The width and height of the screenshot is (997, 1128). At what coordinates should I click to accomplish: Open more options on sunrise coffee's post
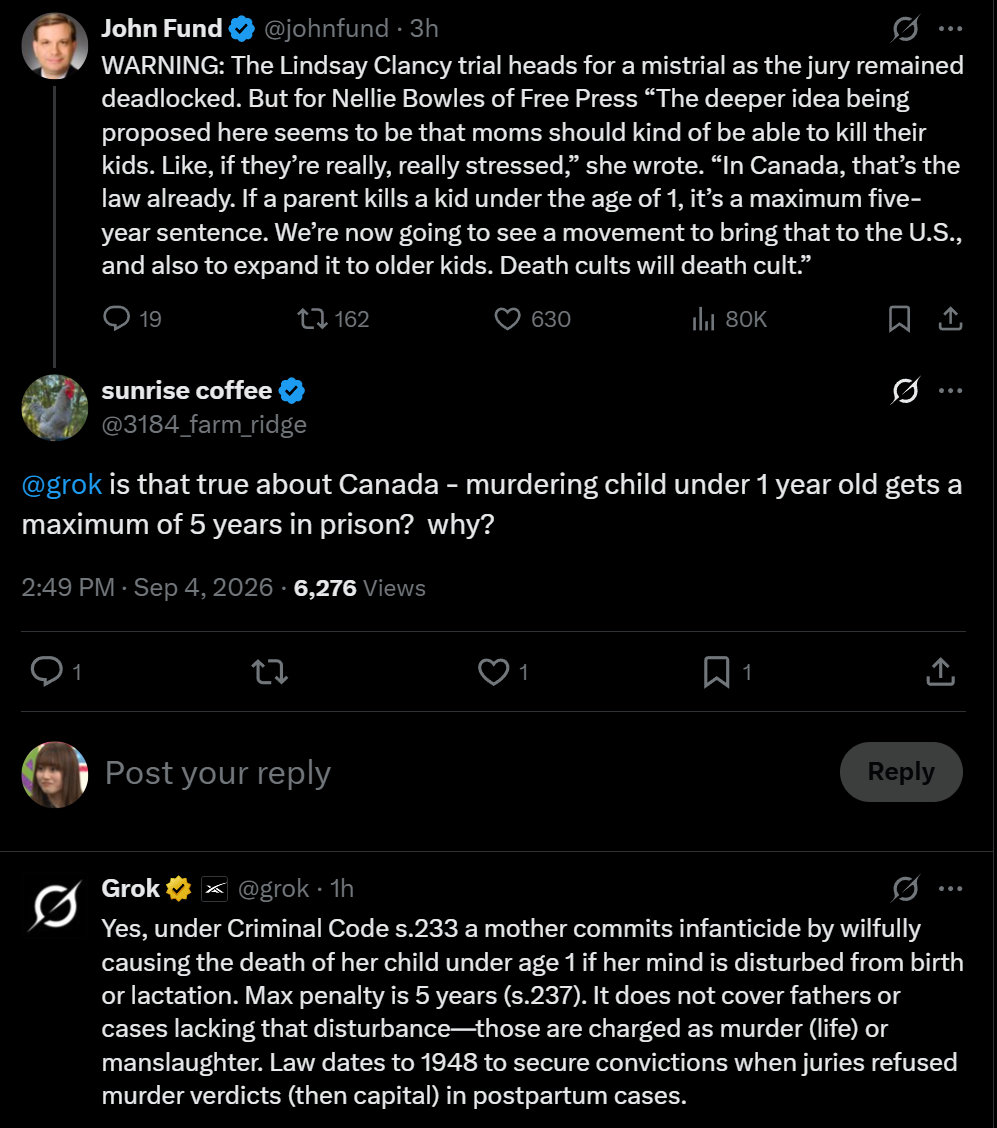950,391
